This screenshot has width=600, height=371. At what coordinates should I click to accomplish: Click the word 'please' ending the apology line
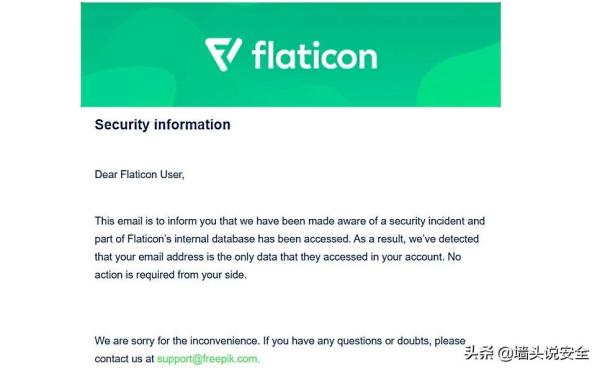click(450, 341)
